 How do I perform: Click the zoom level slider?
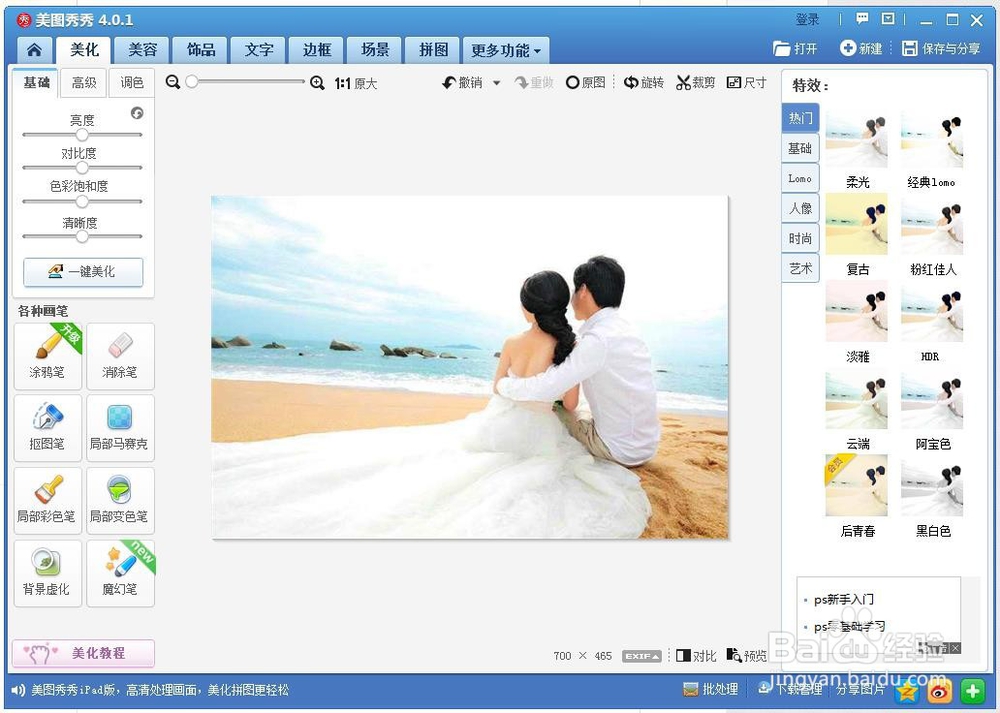[246, 82]
